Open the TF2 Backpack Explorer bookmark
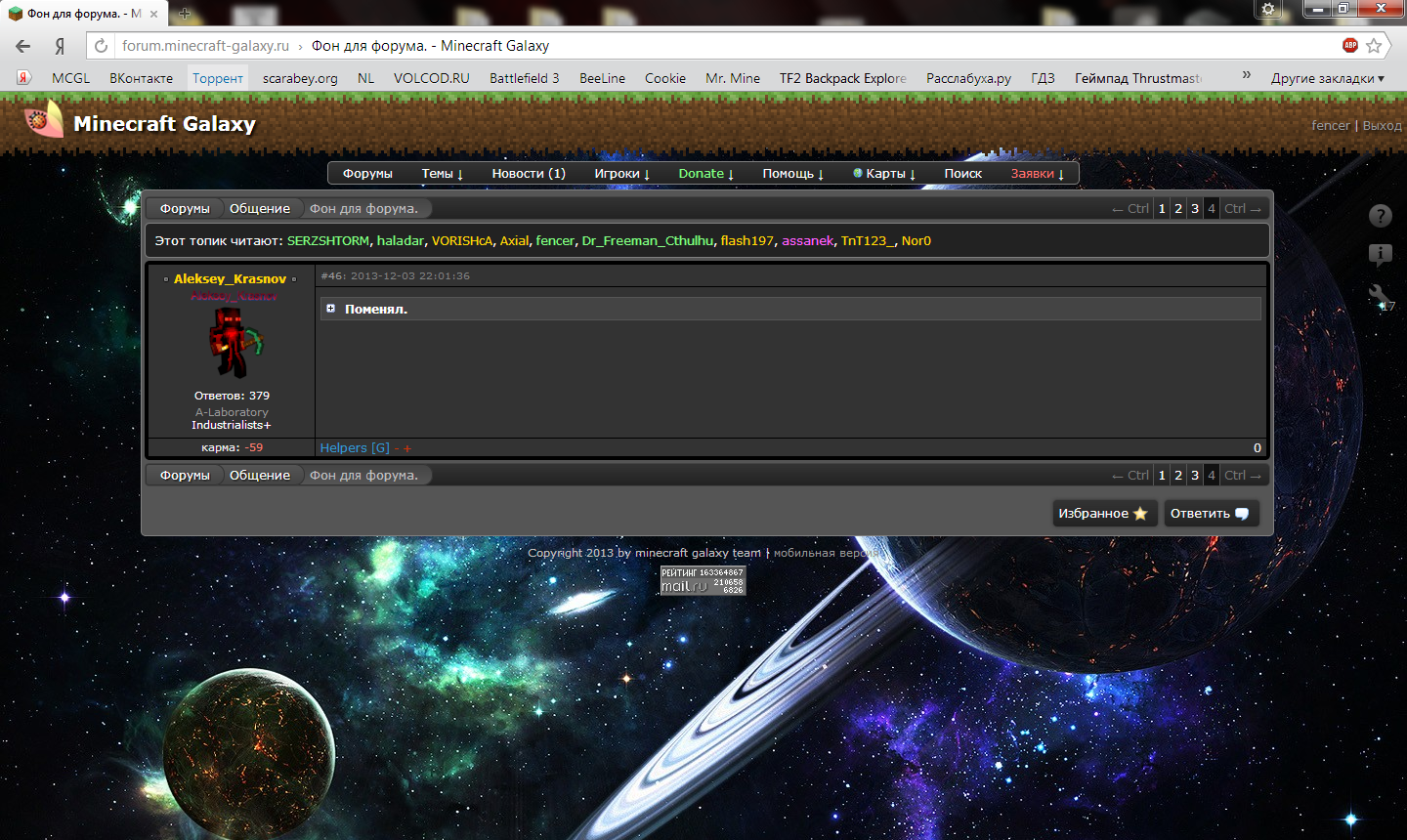The width and height of the screenshot is (1407, 840). tap(843, 78)
